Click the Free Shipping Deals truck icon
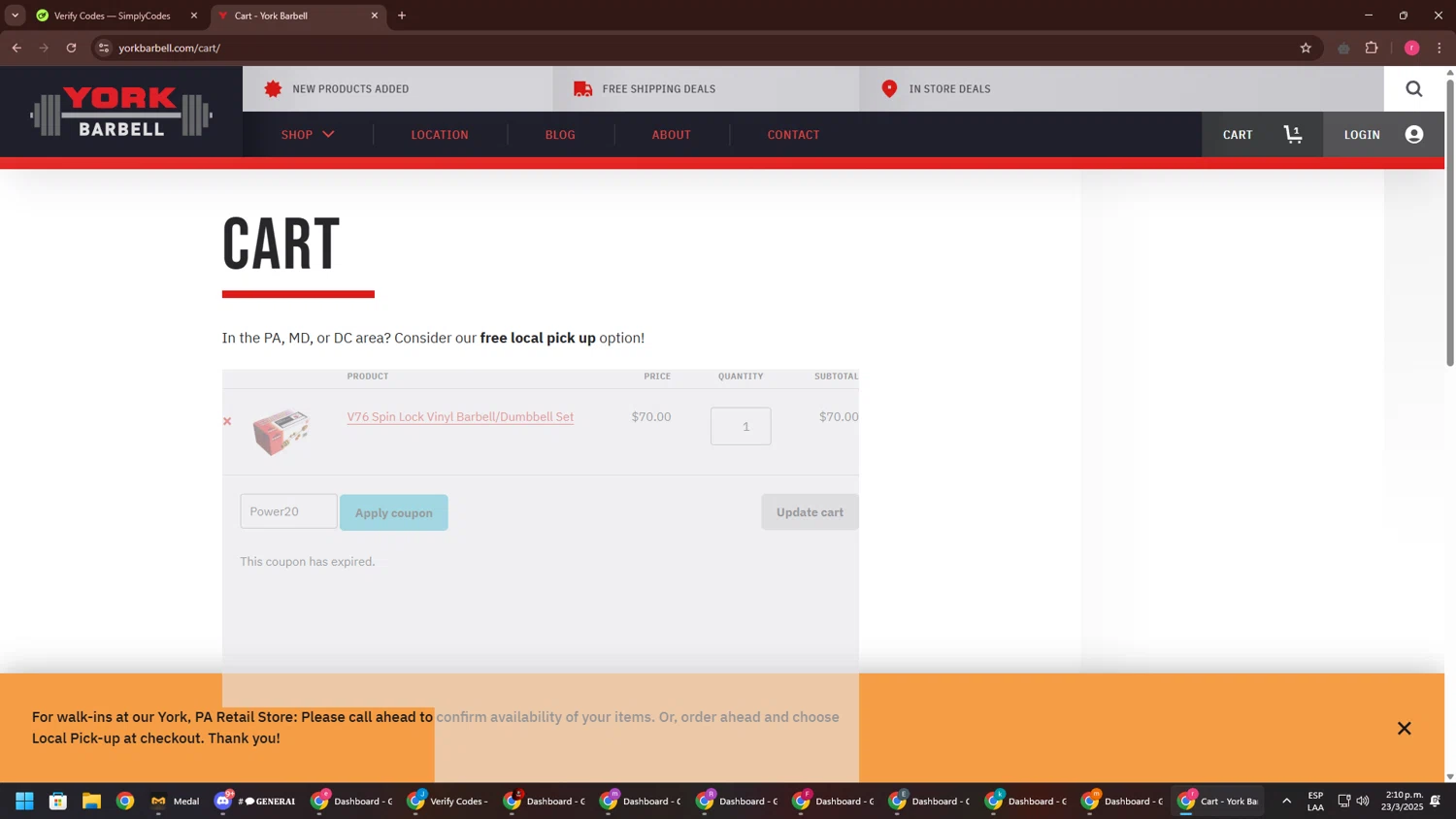Viewport: 1456px width, 819px height. point(582,89)
